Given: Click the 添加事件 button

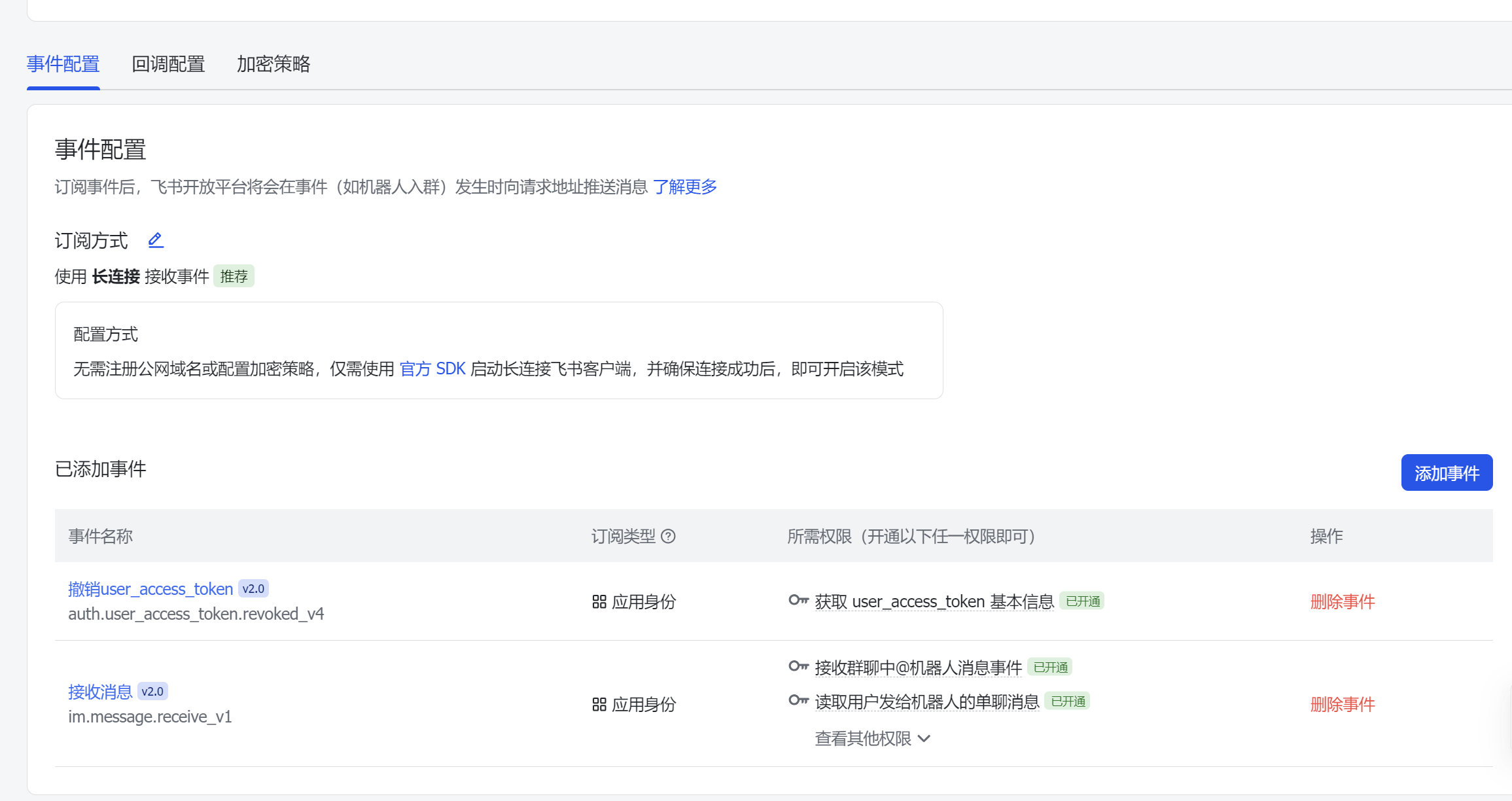Looking at the screenshot, I should (x=1446, y=472).
